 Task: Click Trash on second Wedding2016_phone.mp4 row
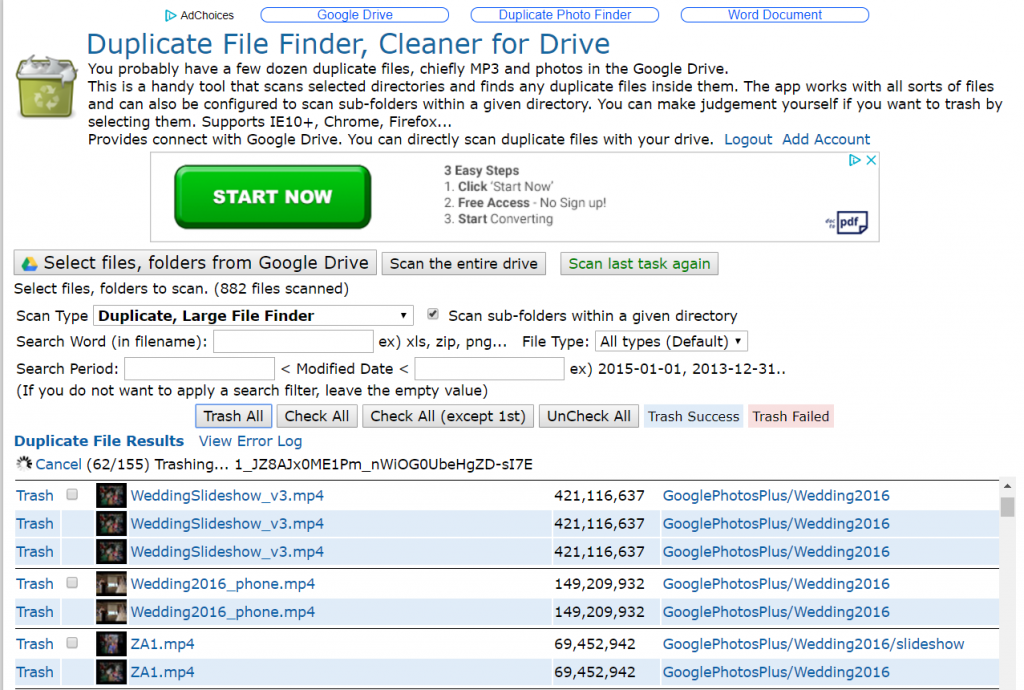click(x=35, y=612)
